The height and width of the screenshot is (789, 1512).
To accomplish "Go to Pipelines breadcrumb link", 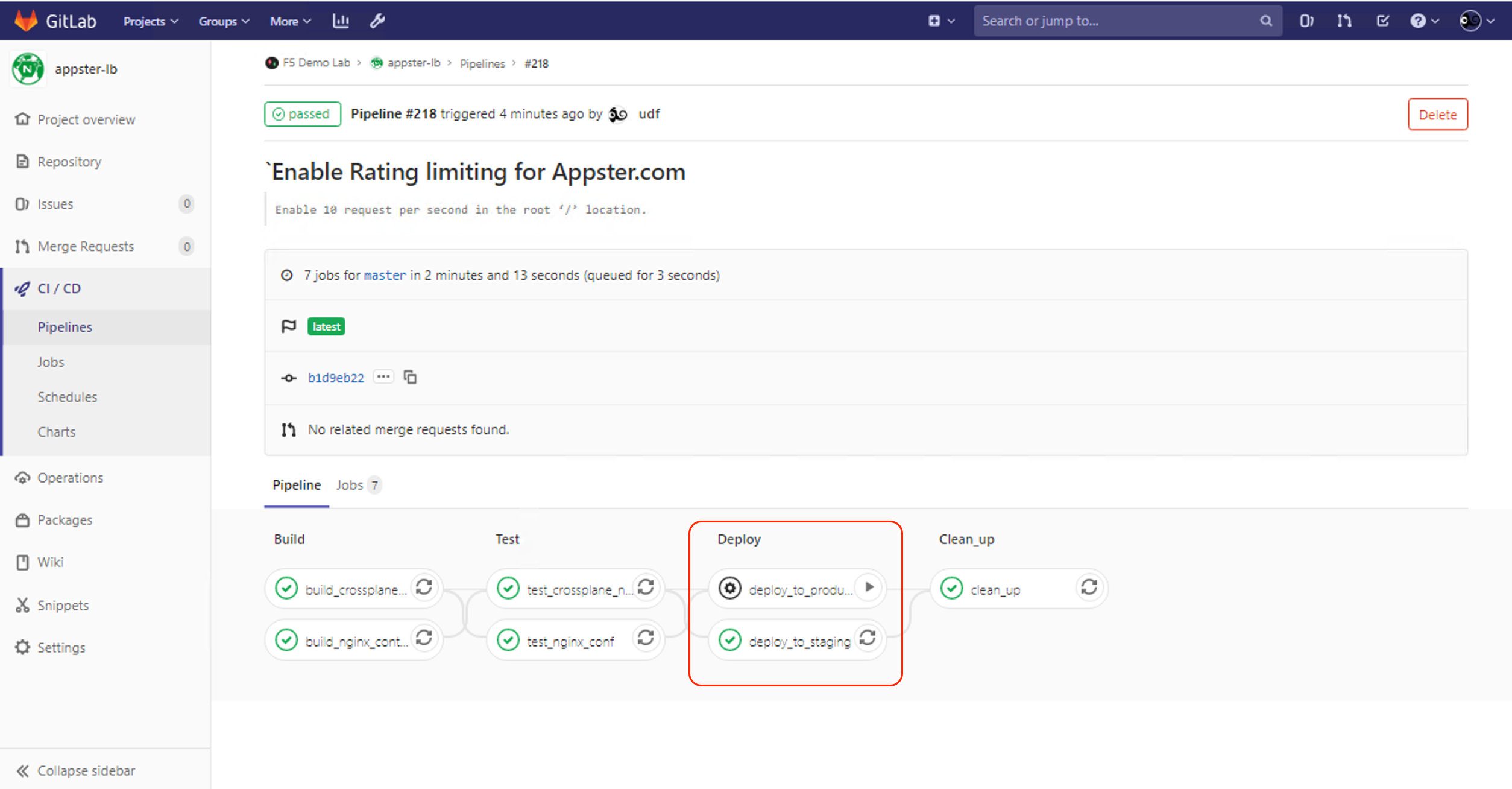I will (x=482, y=63).
